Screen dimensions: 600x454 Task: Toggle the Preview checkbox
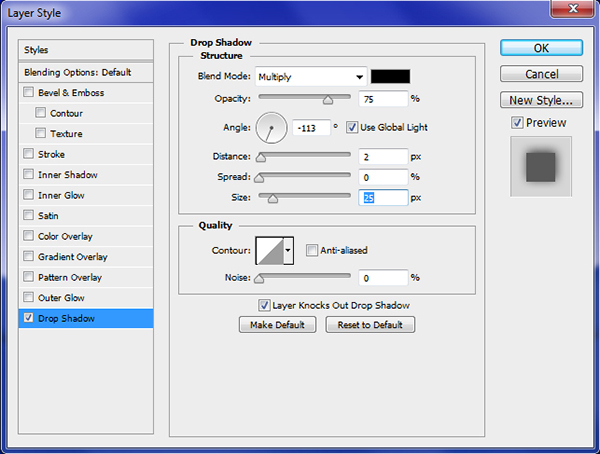(516, 123)
